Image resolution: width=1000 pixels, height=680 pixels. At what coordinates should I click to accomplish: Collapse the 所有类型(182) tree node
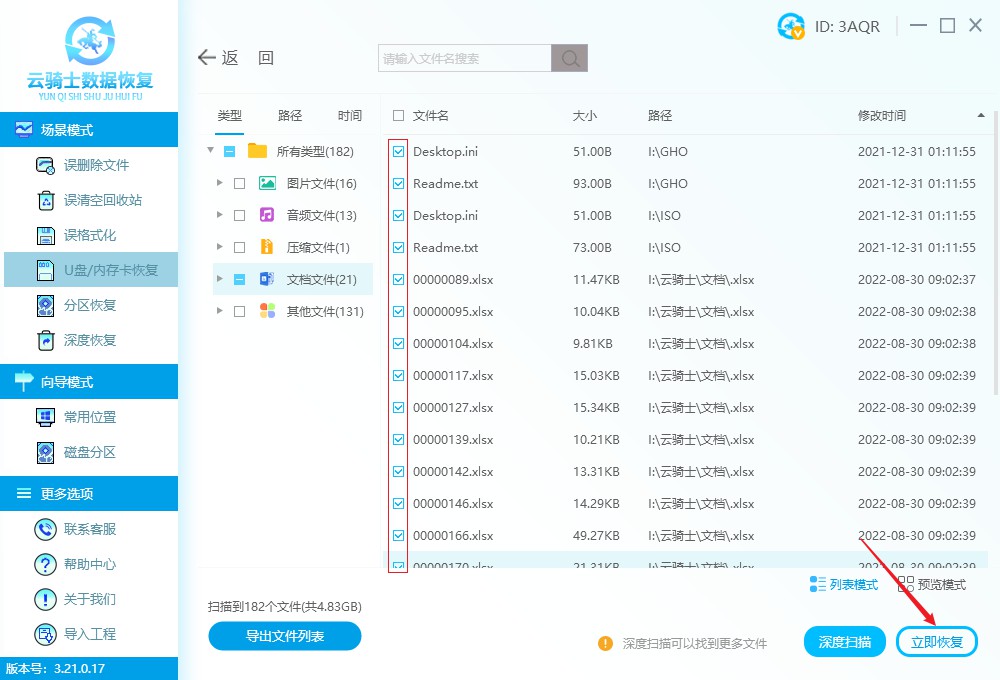pos(210,150)
